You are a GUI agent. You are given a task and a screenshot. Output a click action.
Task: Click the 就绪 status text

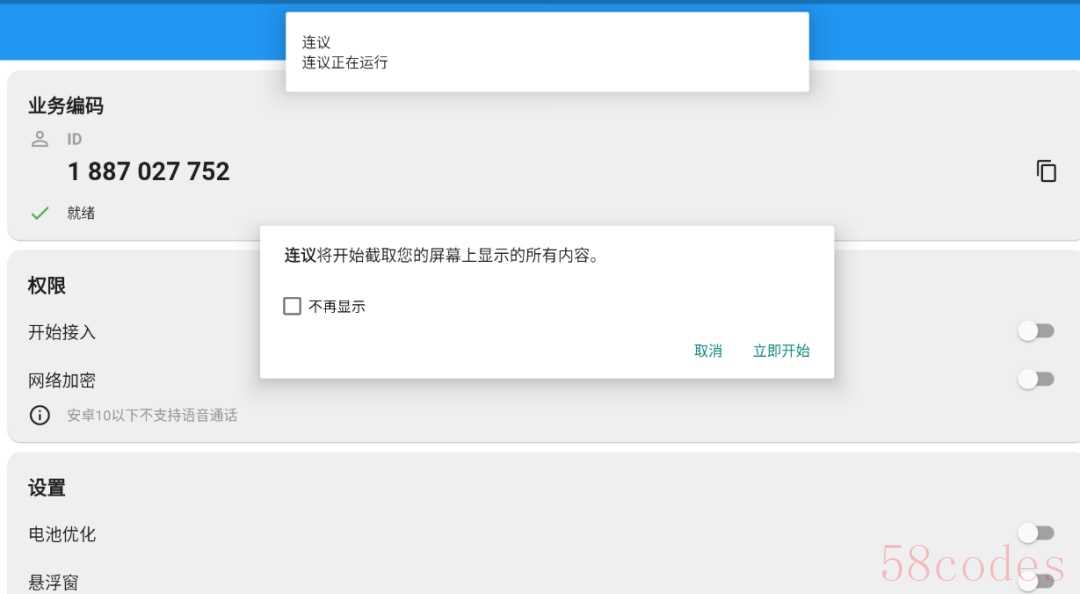coord(81,213)
